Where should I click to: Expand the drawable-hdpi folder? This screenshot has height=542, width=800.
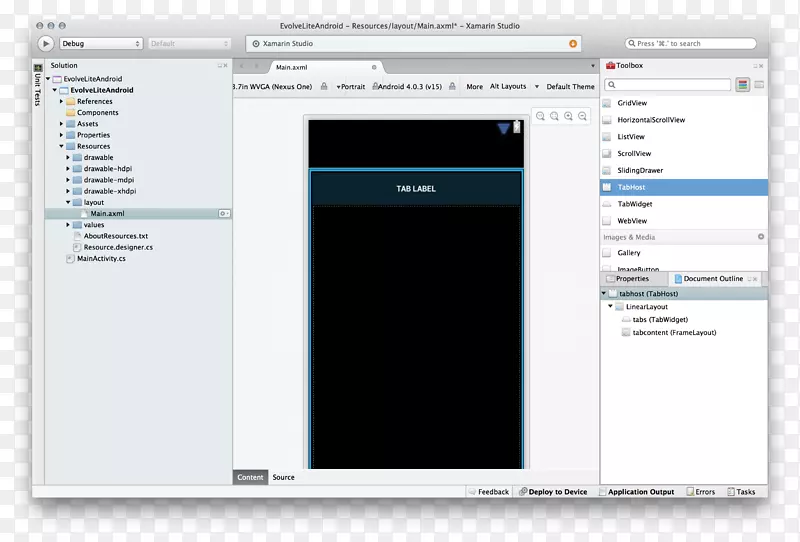(68, 168)
